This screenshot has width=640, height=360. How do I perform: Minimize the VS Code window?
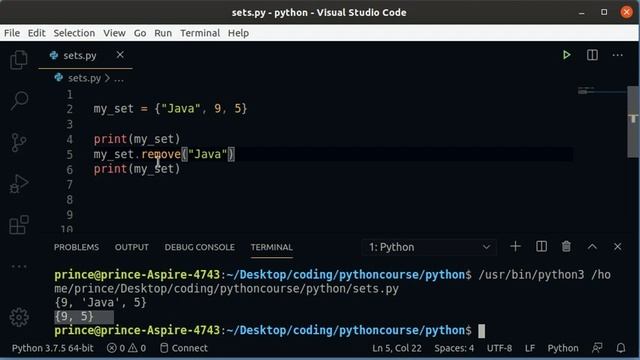pyautogui.click(x=581, y=12)
